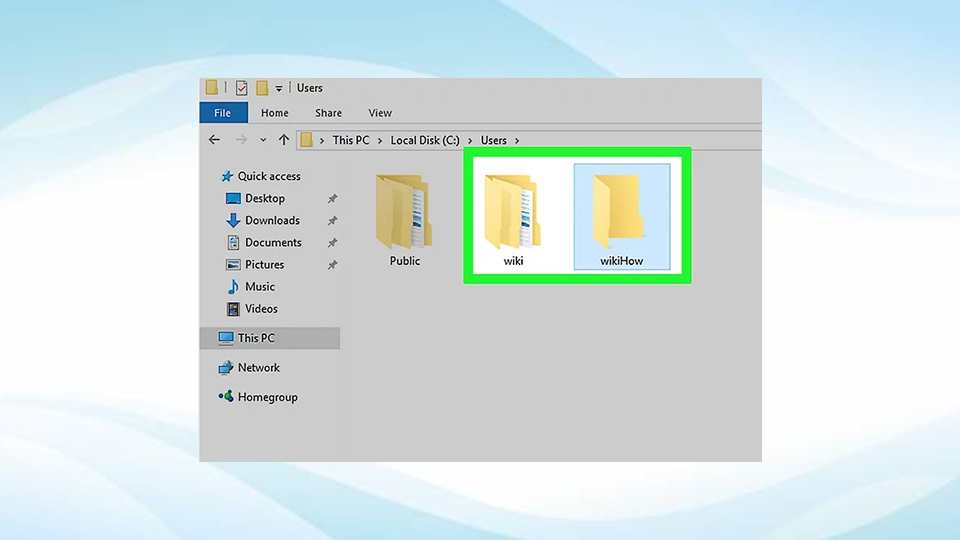Click the Forward navigation arrow
This screenshot has width=960, height=540.
240,140
